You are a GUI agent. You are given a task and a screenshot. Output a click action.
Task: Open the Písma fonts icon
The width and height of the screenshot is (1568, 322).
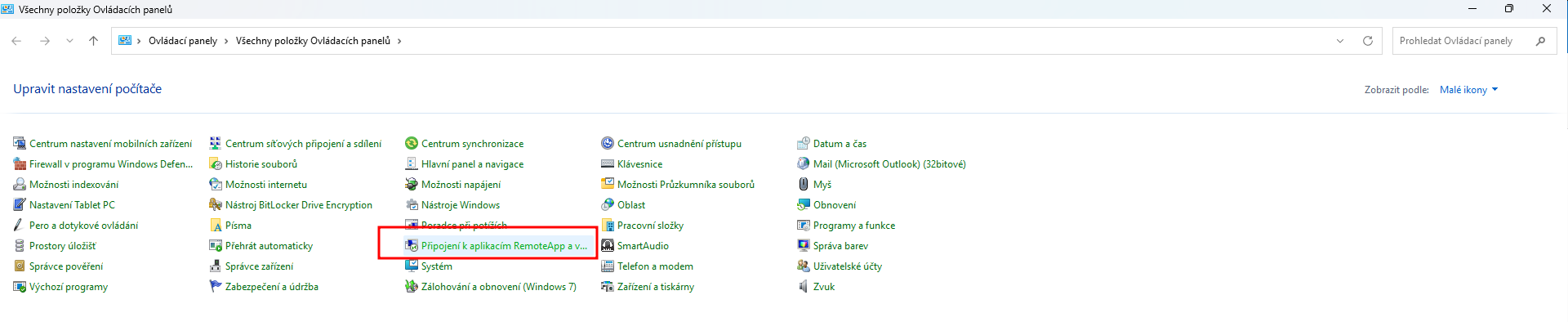[x=216, y=225]
